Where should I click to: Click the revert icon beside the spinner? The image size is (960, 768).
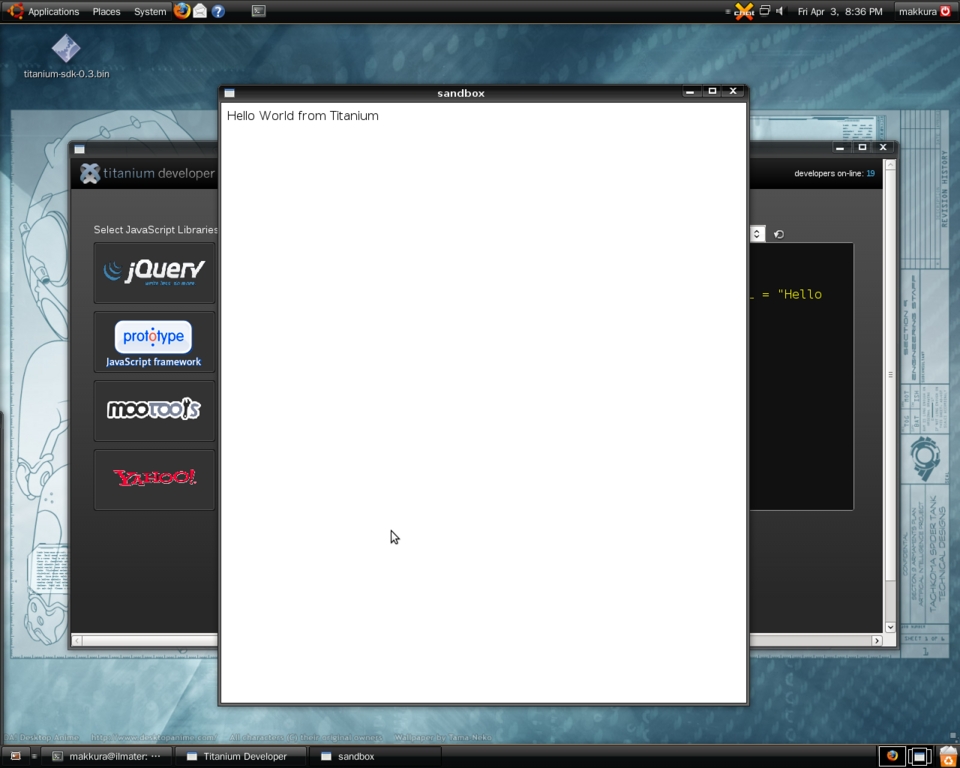(778, 233)
